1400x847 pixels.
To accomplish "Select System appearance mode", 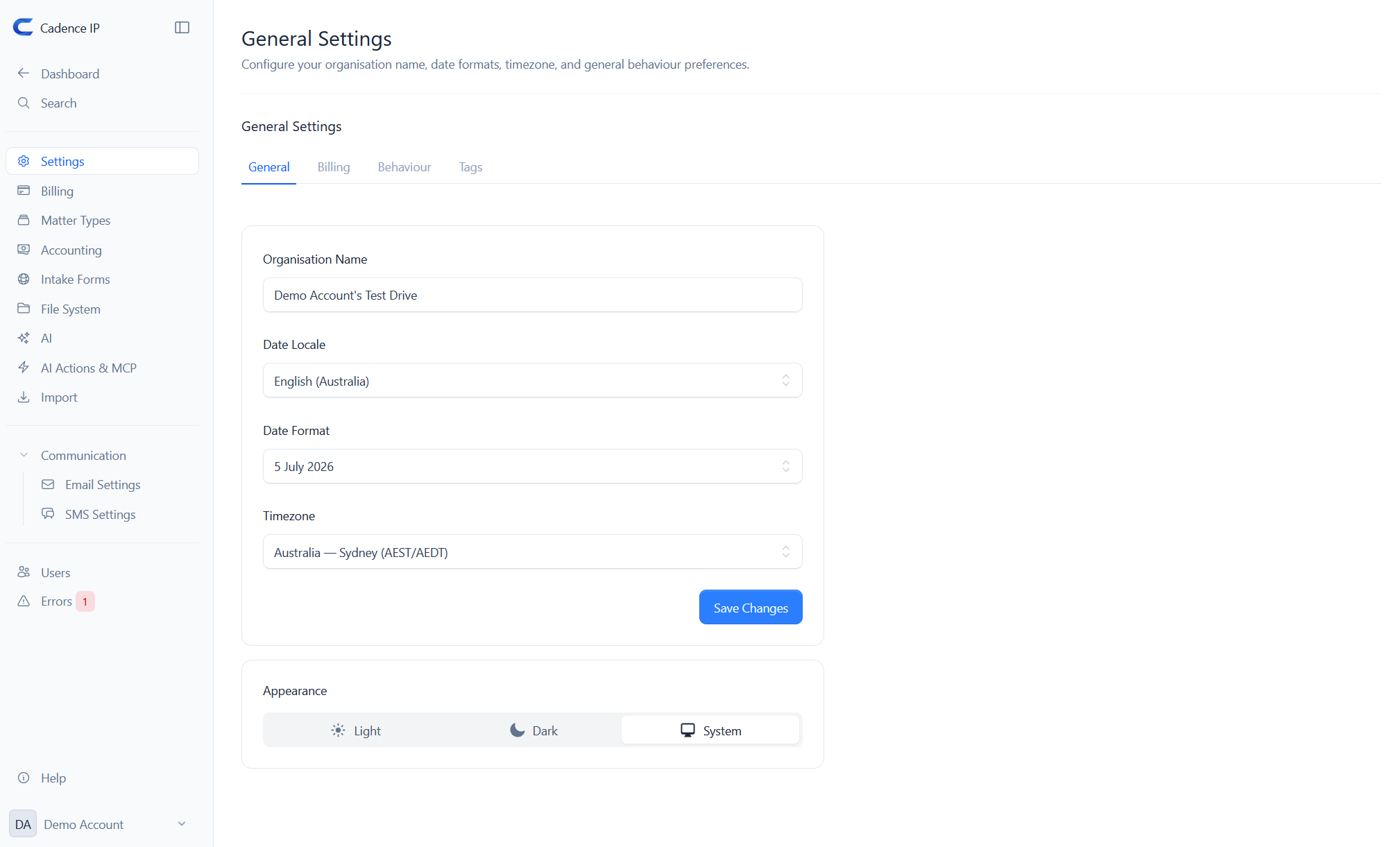I will click(710, 730).
